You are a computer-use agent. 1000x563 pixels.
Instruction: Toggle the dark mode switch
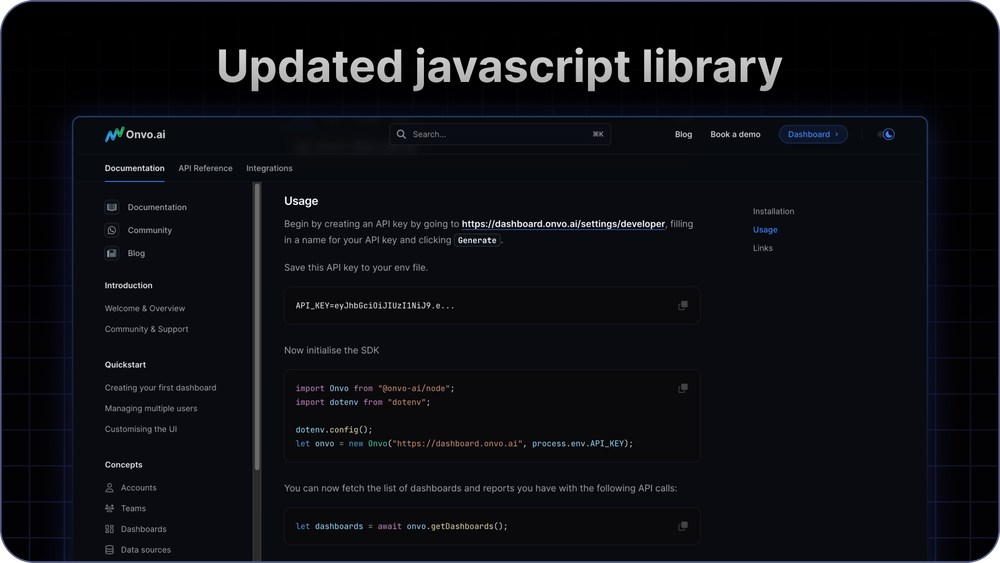tap(886, 134)
